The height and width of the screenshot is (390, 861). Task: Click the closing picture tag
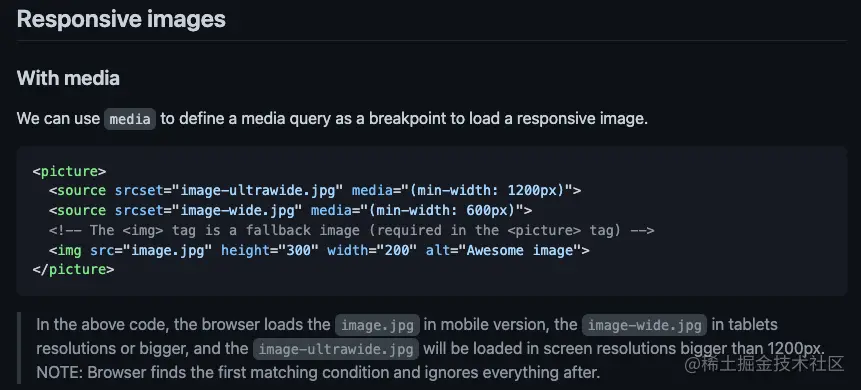click(73, 270)
